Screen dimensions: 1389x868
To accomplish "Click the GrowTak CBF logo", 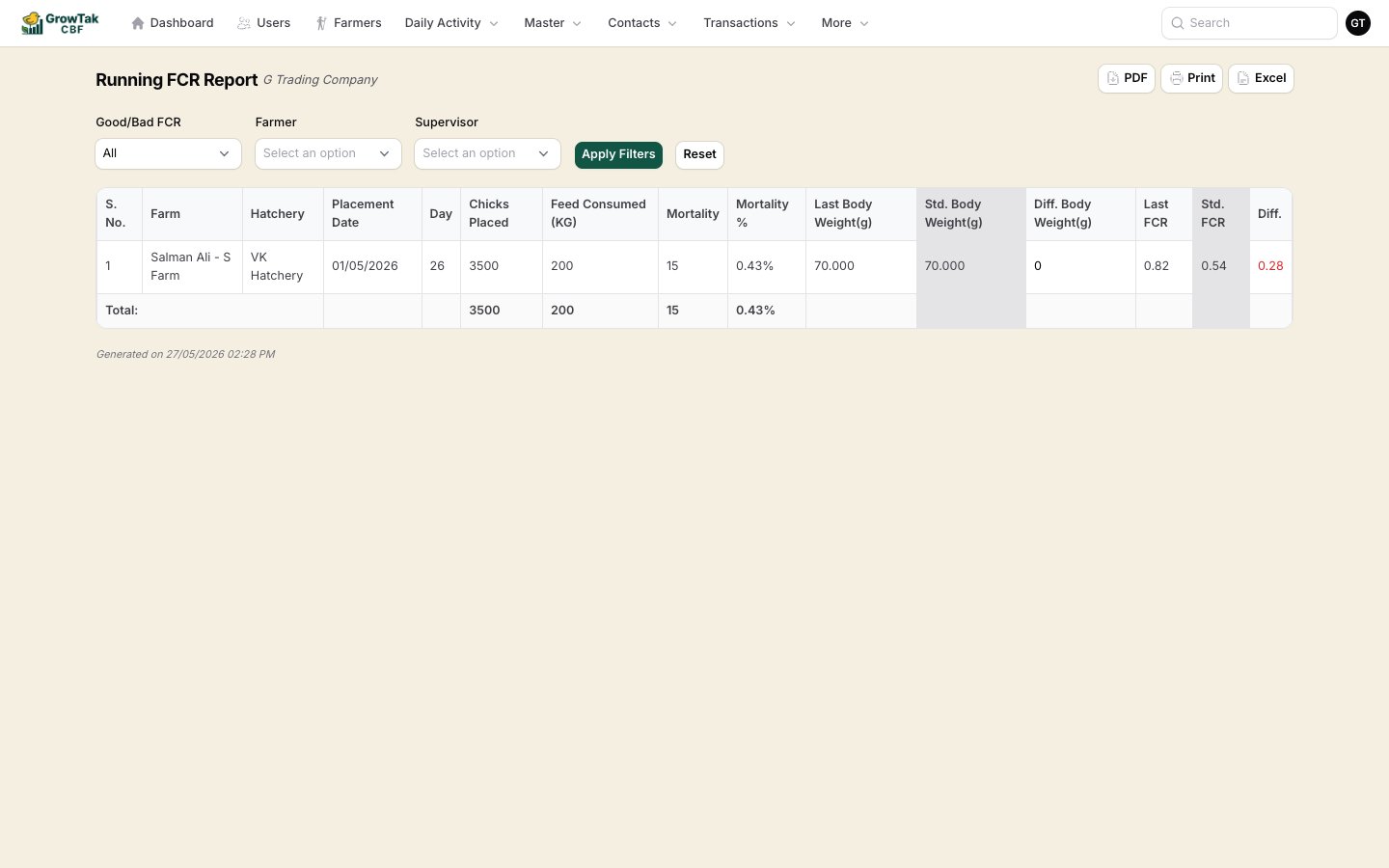I will (x=60, y=23).
